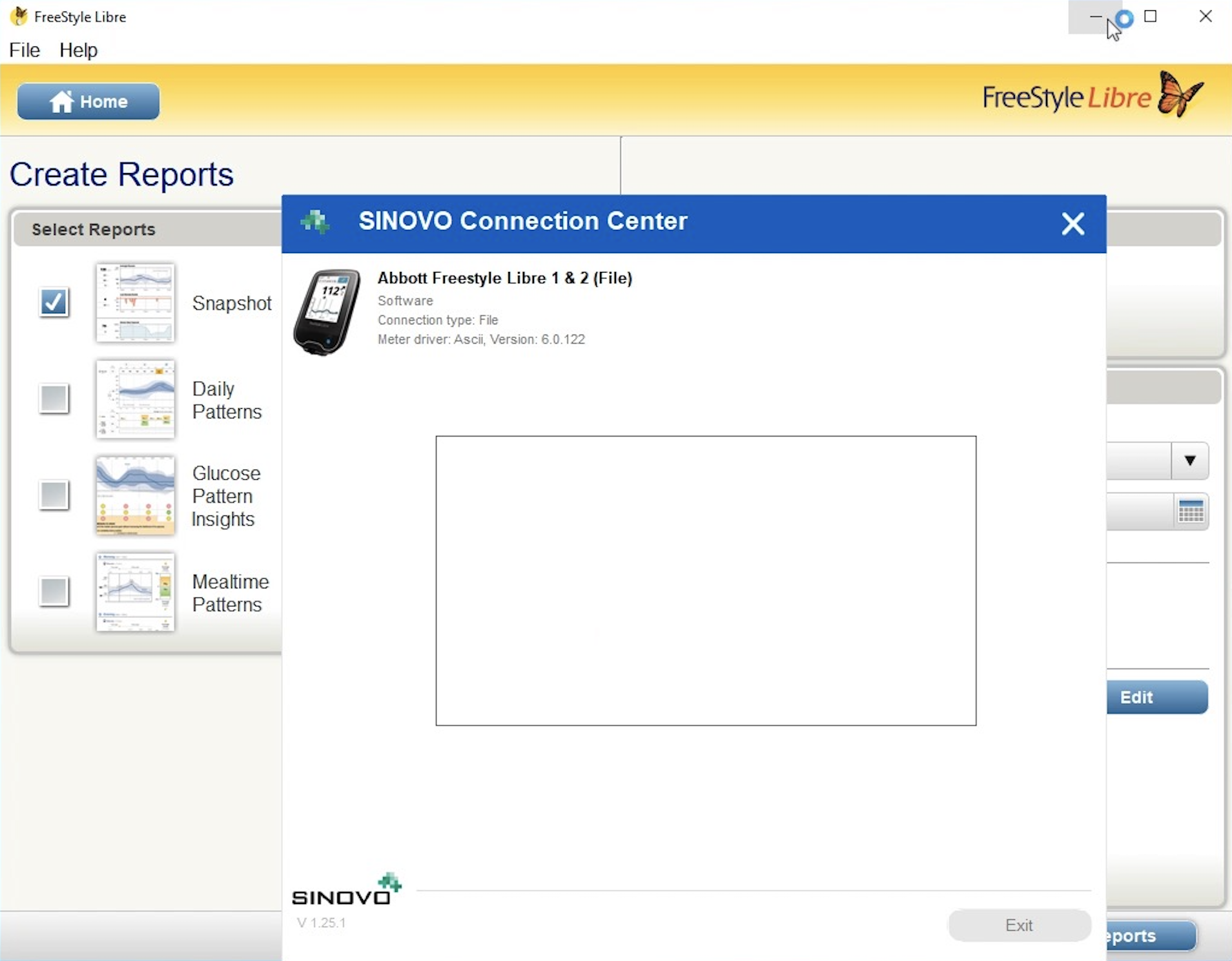Click the partially hidden reports button

1151,935
